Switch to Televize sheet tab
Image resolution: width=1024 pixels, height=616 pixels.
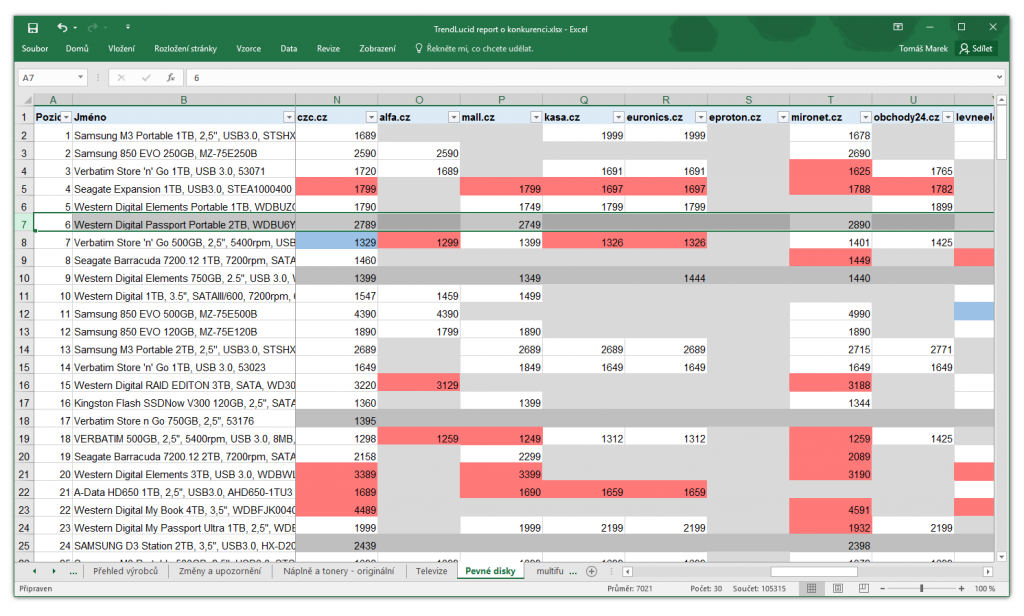(432, 571)
